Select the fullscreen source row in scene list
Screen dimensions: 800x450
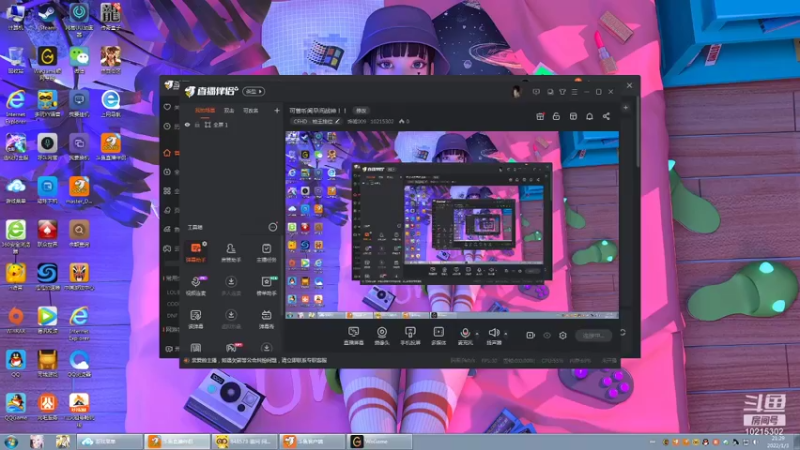231,124
